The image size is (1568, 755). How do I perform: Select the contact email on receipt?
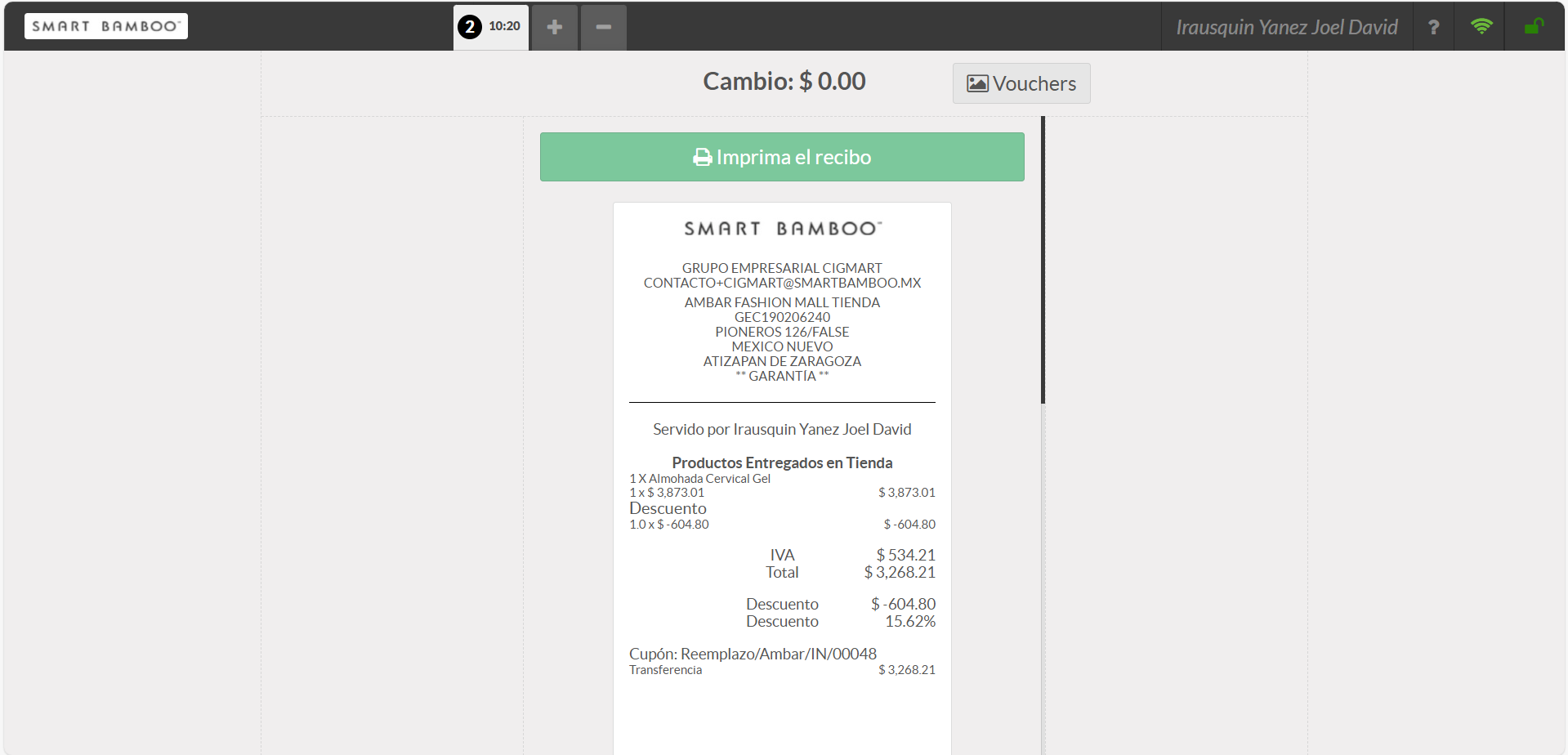[x=782, y=283]
